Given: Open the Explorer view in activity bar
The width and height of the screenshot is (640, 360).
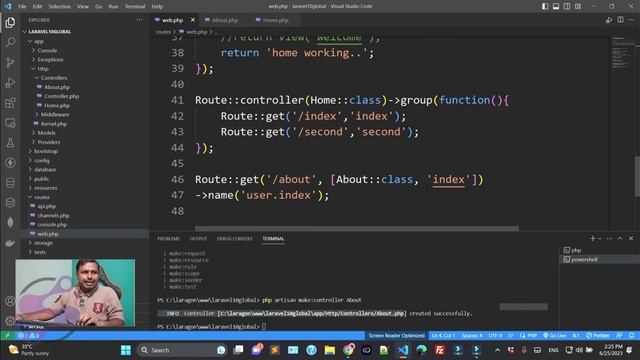Looking at the screenshot, I should click(x=10, y=22).
